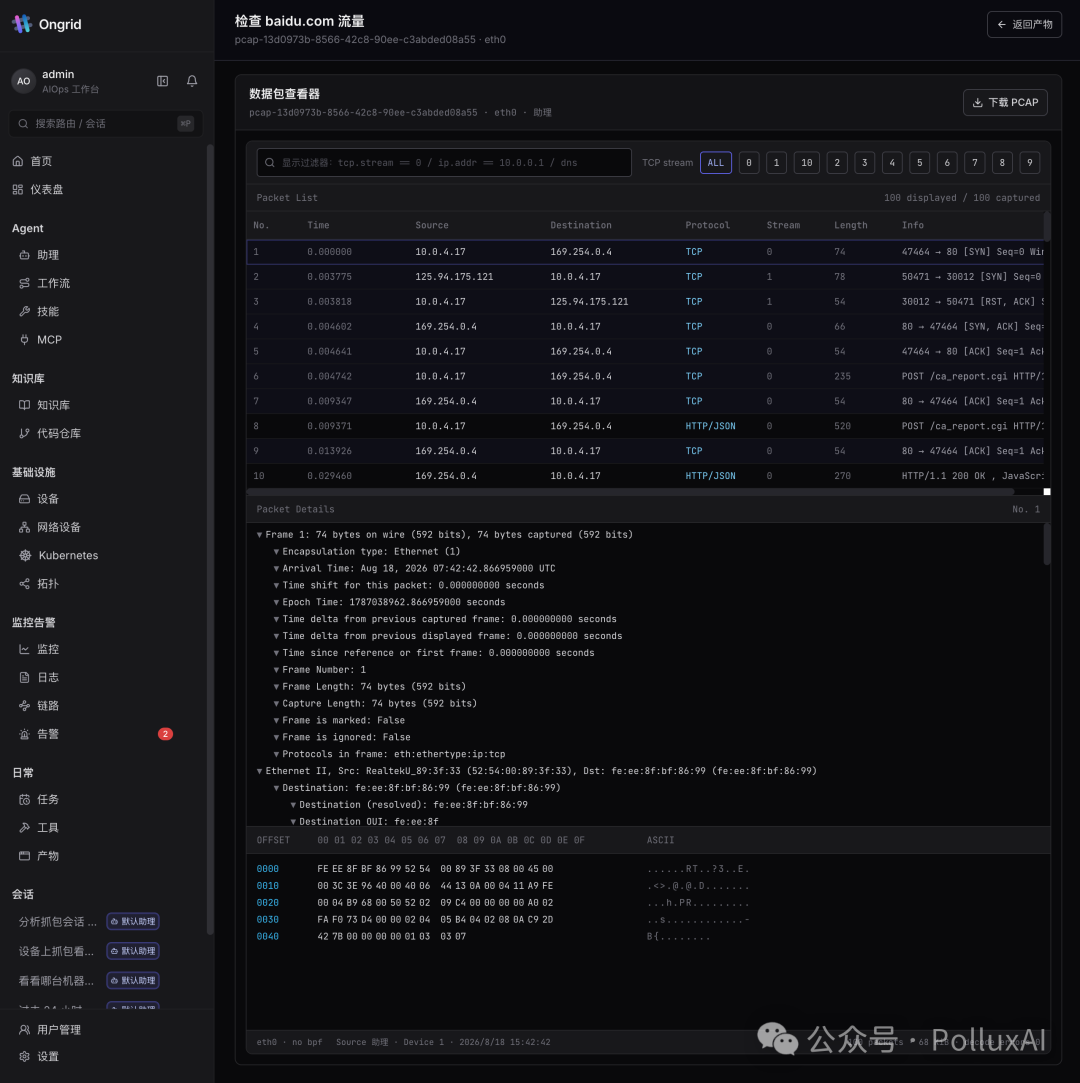The width and height of the screenshot is (1080, 1083).
Task: Toggle the Arrival Time row triangle
Action: click(276, 568)
